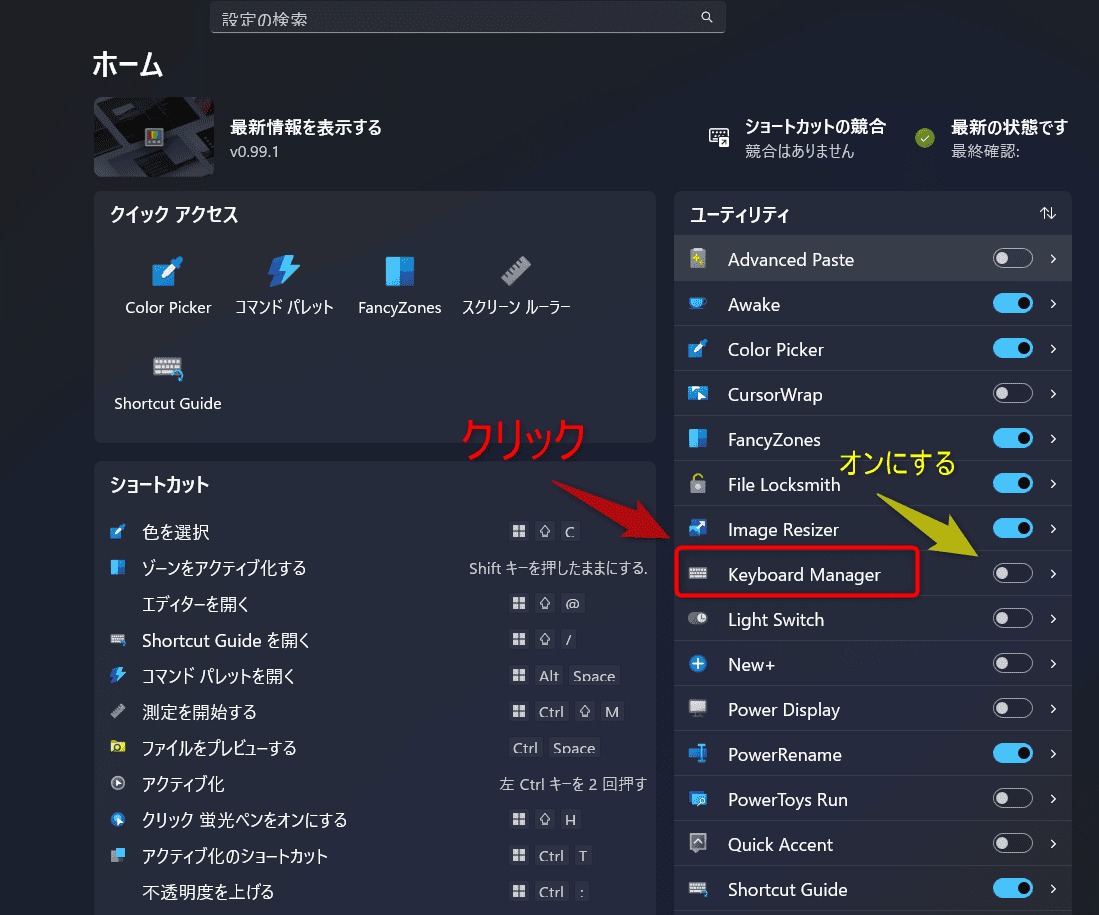Viewport: 1099px width, 915px height.
Task: Click the PowerRename utility icon
Action: (x=697, y=753)
